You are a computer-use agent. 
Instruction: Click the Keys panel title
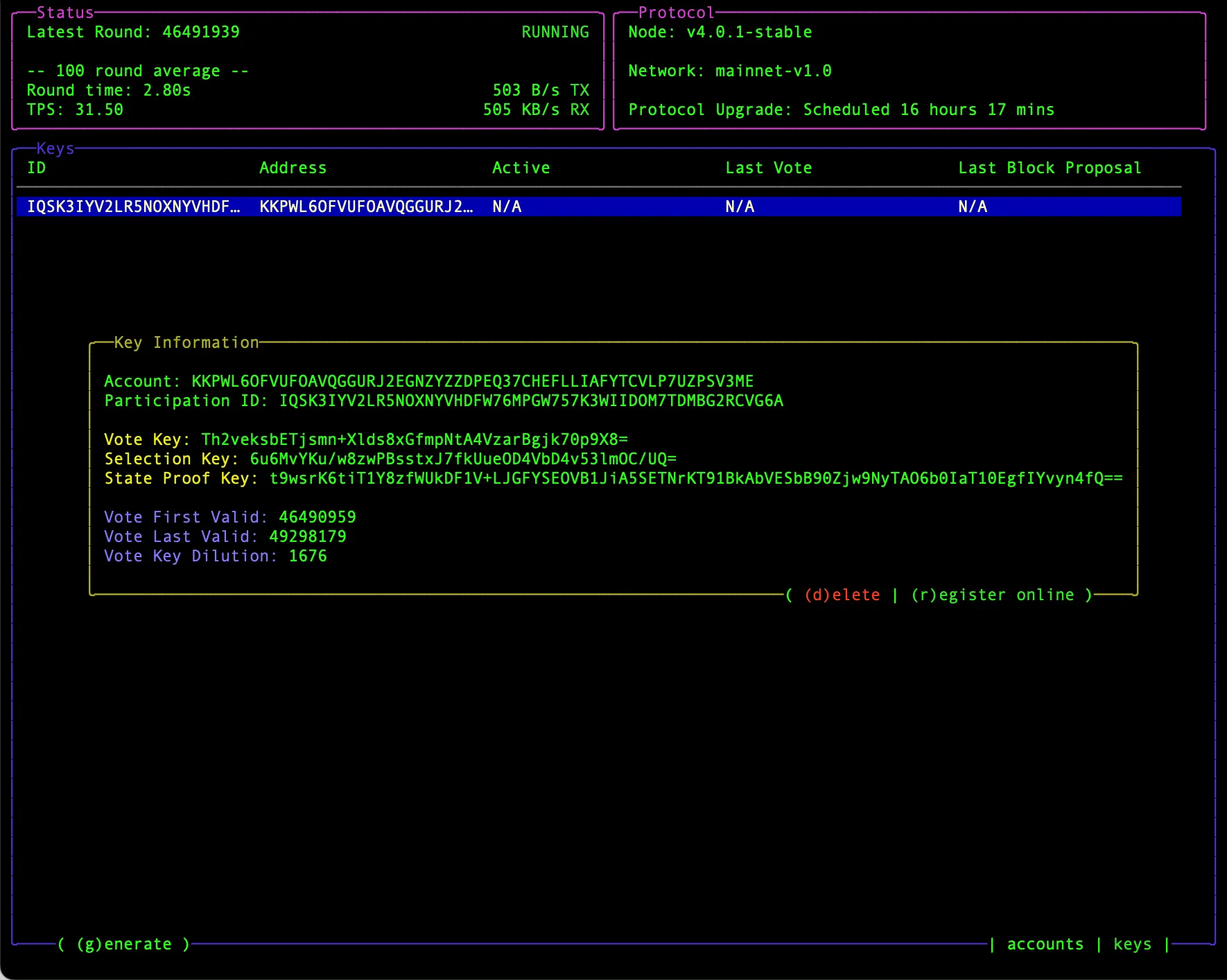coord(55,148)
